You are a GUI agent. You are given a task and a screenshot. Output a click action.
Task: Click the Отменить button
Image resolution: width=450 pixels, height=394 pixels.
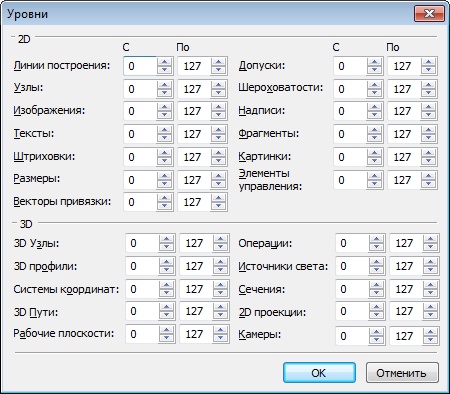coord(402,373)
